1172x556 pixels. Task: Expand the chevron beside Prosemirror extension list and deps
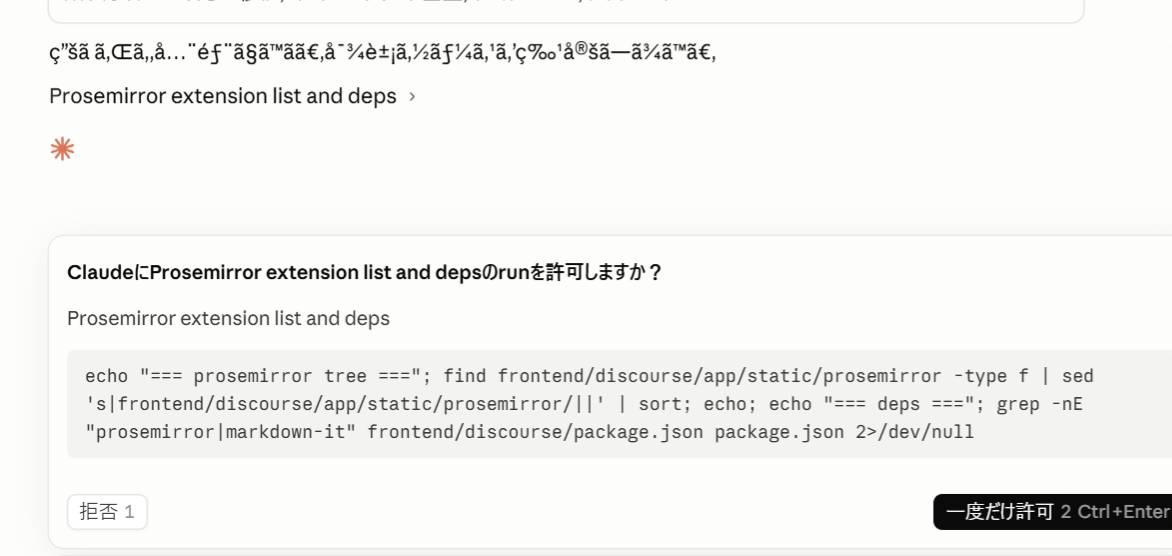click(412, 97)
